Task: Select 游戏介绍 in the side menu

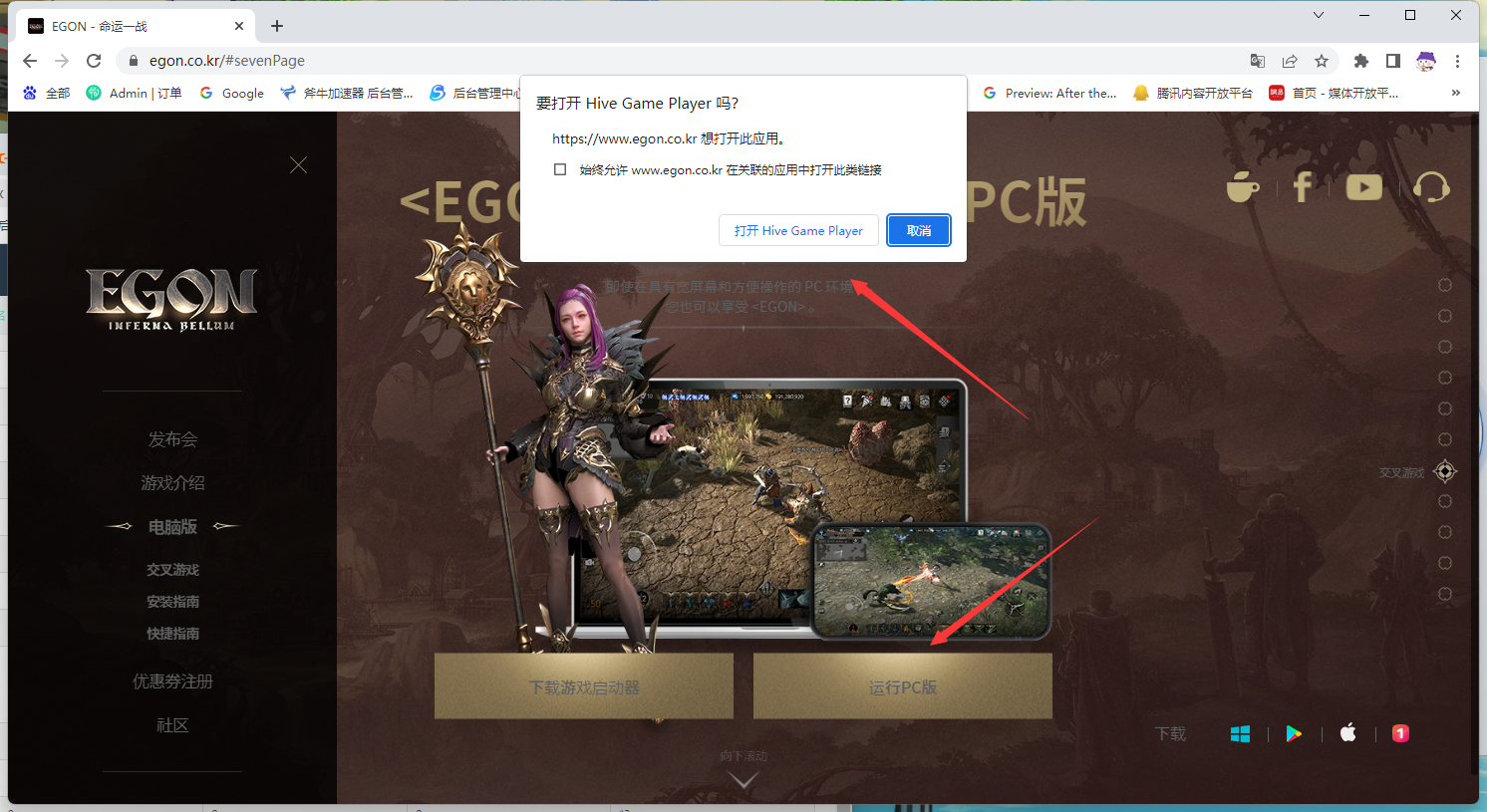Action: tap(172, 483)
